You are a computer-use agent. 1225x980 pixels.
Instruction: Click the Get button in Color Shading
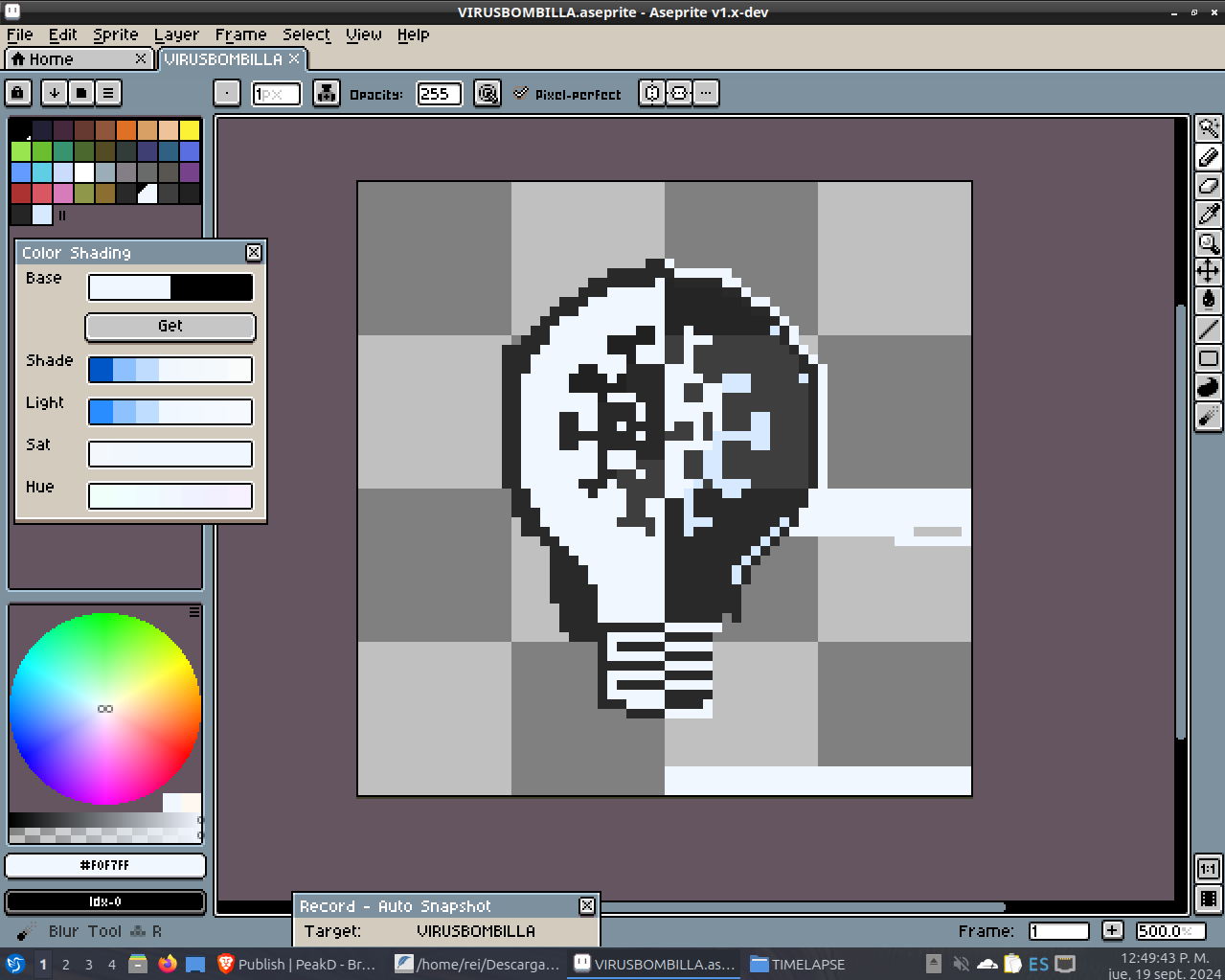point(170,327)
